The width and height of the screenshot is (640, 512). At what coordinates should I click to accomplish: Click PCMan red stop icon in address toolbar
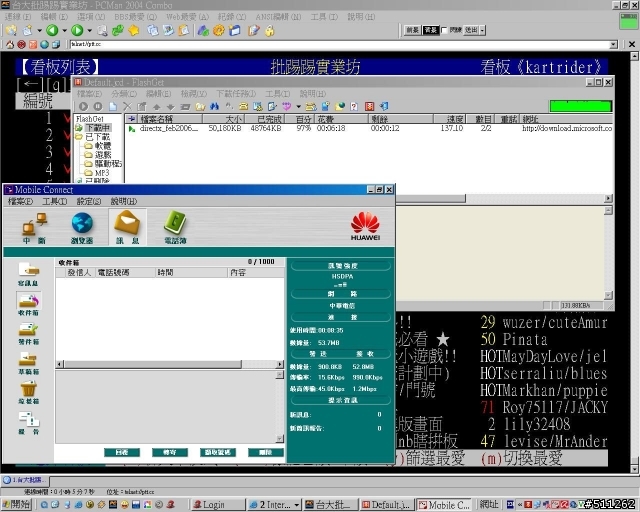[21, 44]
